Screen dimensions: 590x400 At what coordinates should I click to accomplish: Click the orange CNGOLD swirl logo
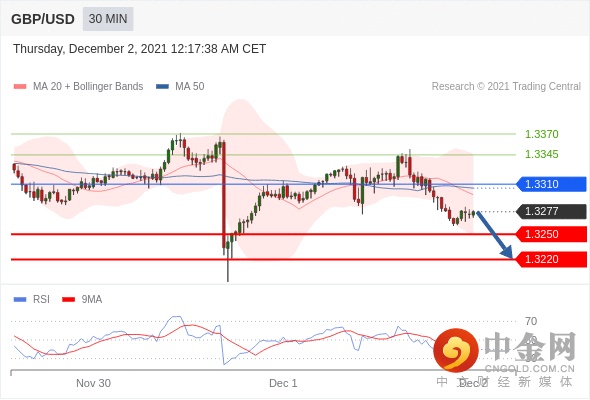point(456,350)
